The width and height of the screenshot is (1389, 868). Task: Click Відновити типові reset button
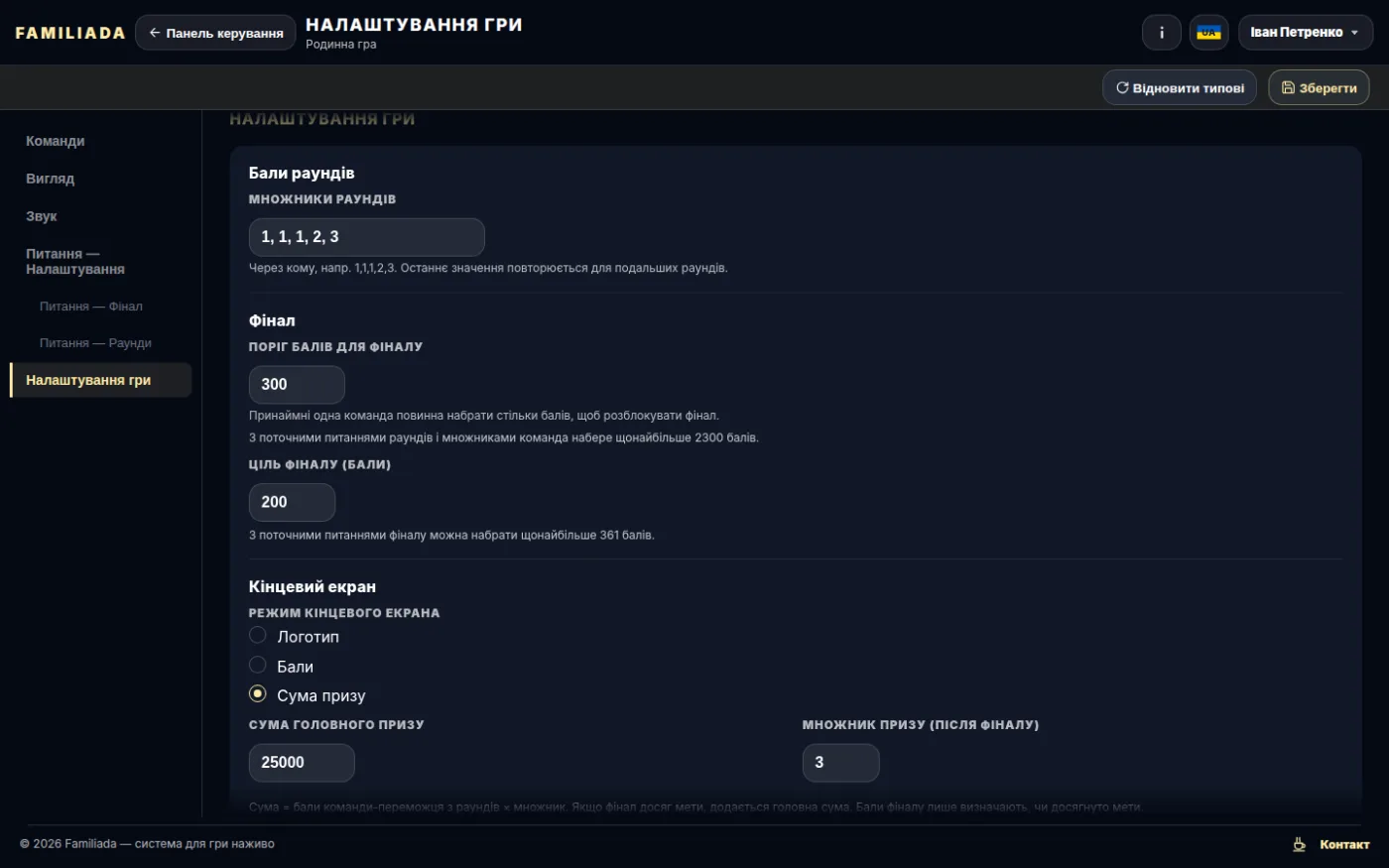(1180, 87)
